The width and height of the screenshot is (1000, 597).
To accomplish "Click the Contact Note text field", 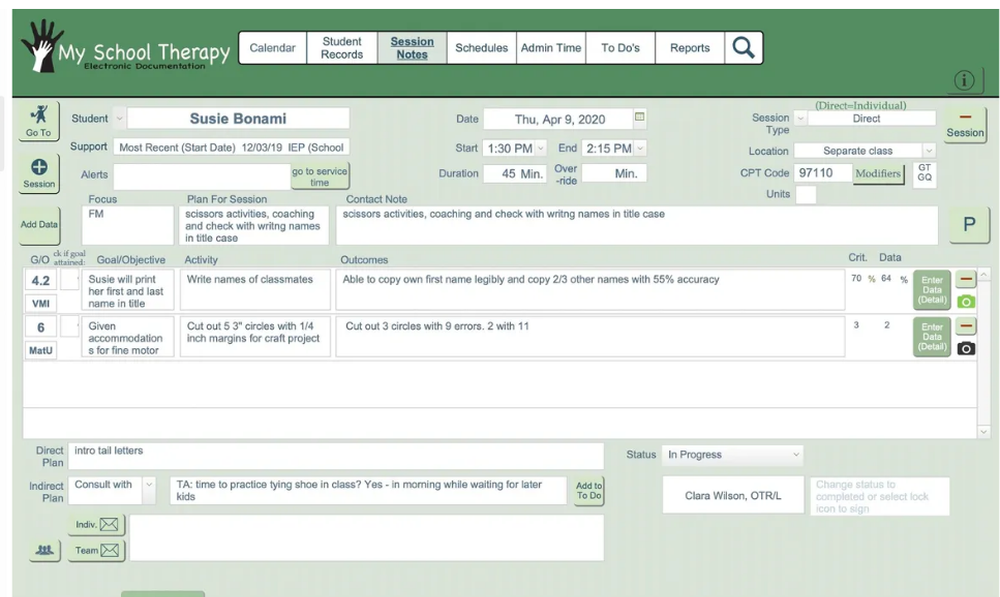I will tap(636, 225).
